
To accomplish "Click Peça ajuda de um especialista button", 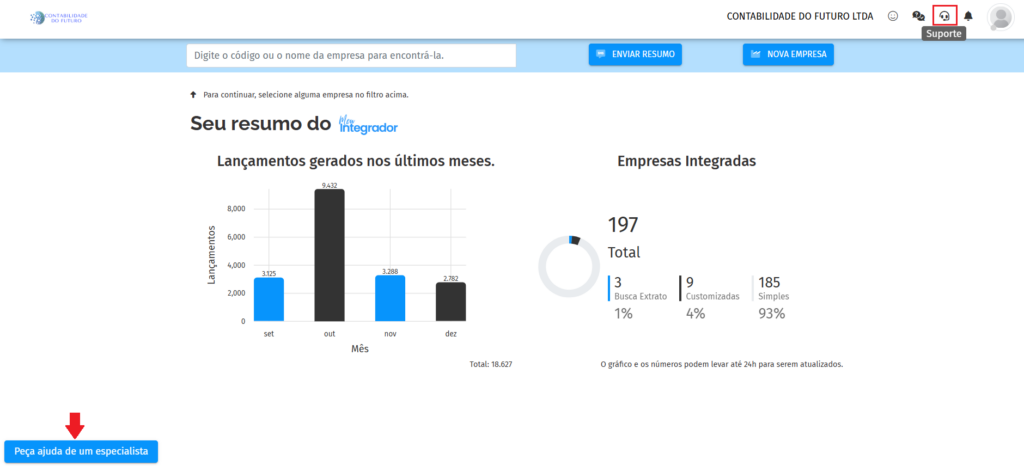I will point(81,452).
